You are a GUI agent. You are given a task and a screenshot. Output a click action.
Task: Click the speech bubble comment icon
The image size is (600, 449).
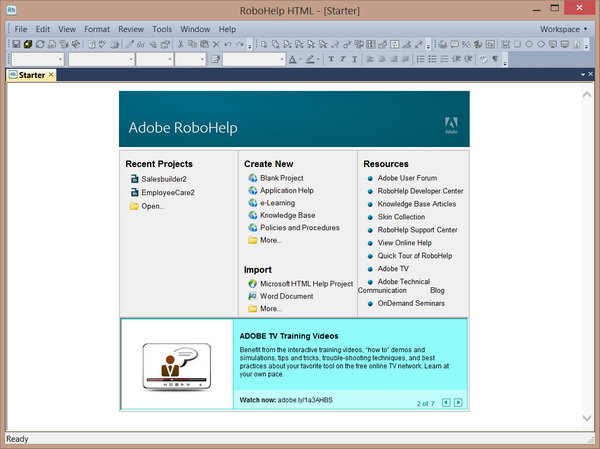[x=454, y=44]
